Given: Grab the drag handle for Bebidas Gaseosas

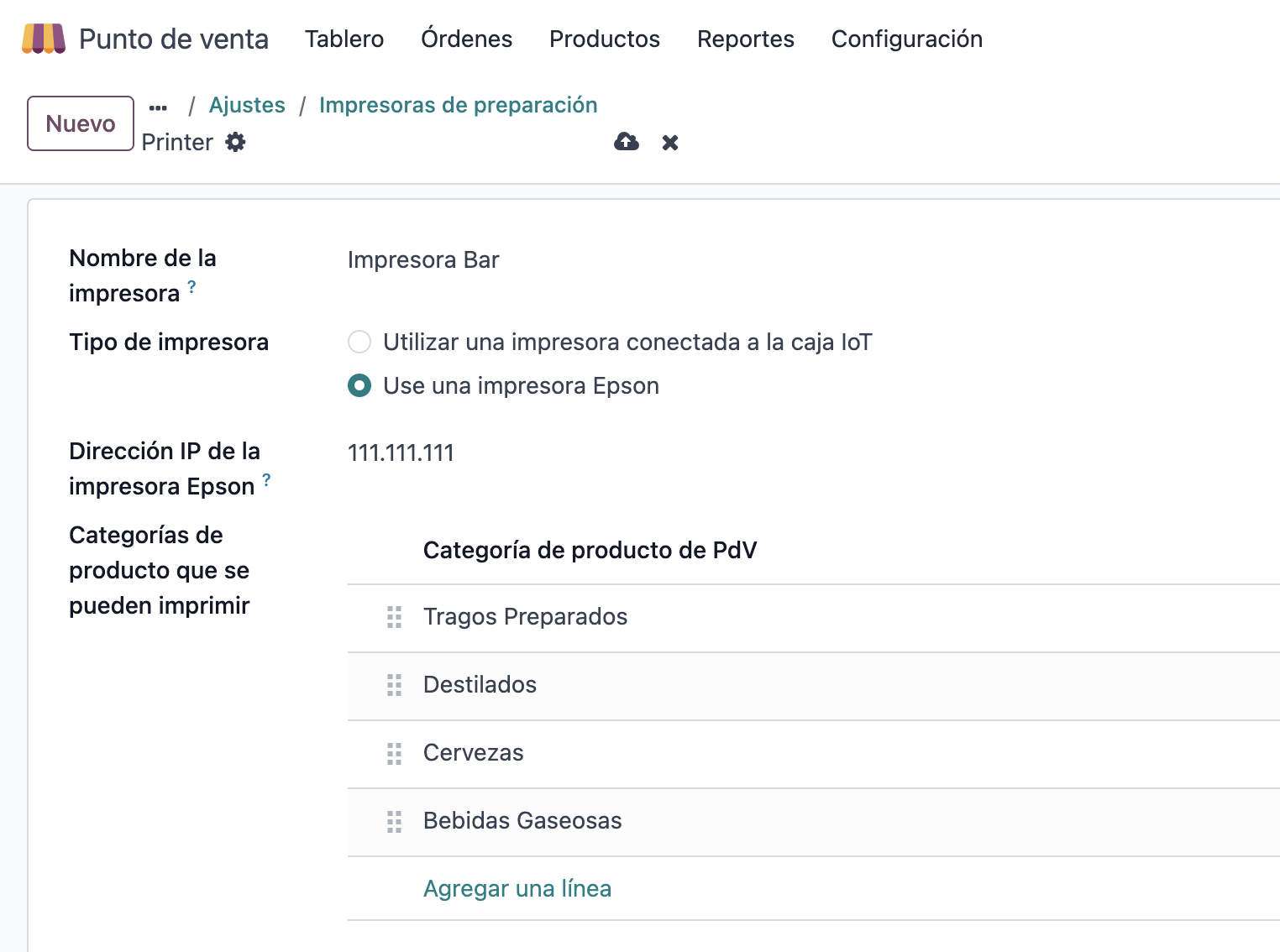Looking at the screenshot, I should click(395, 822).
